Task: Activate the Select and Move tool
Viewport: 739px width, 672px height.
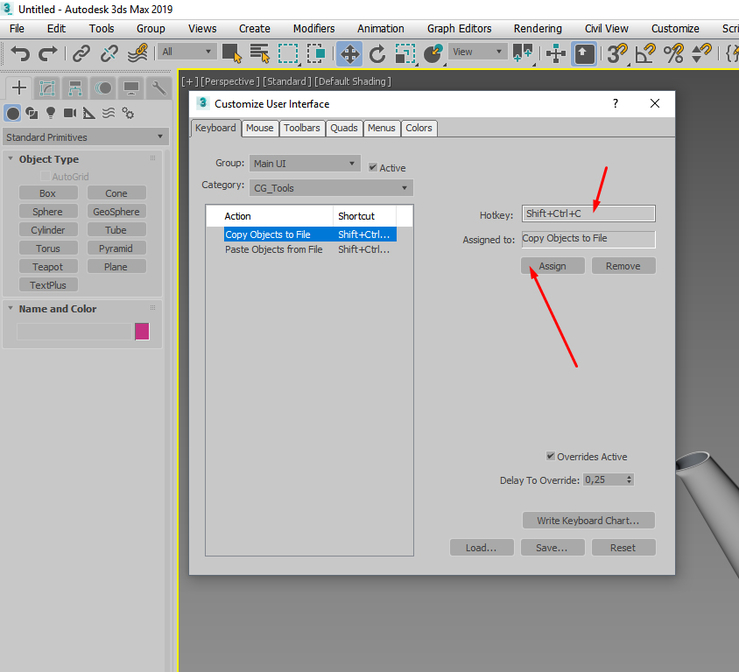Action: 349,54
